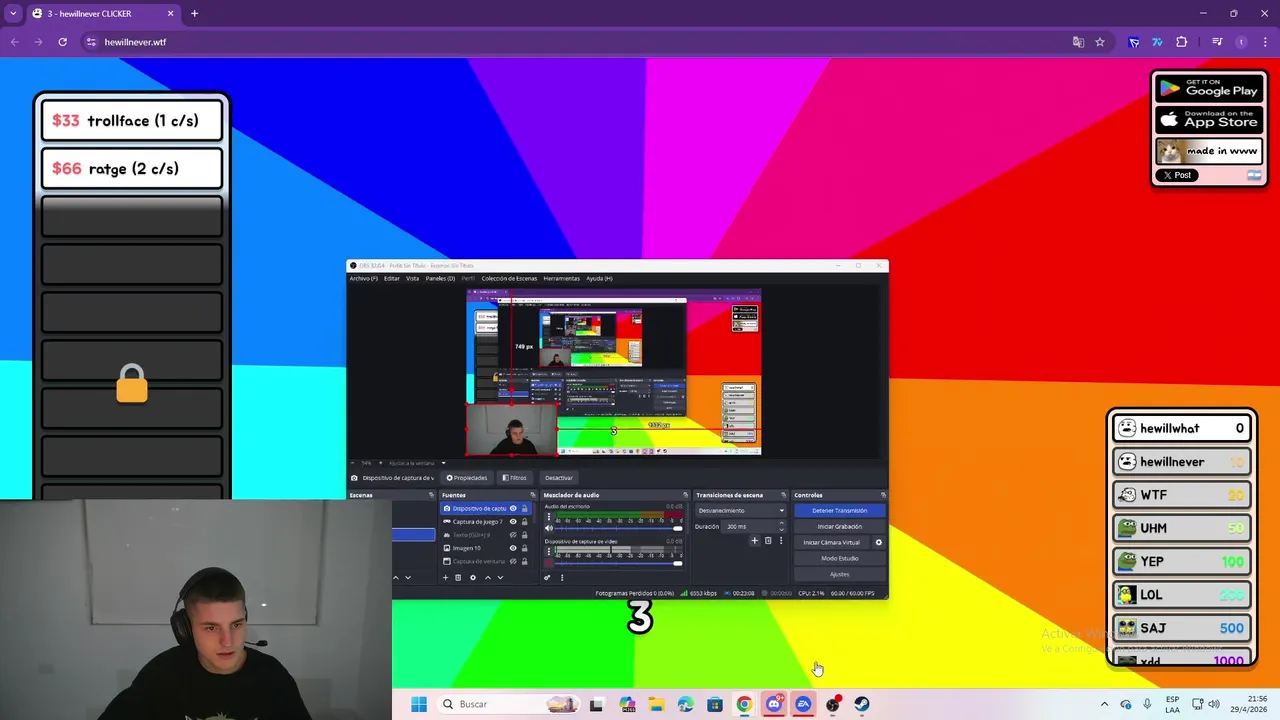Delete scene transition with trash icon
Viewport: 1280px width, 720px height.
click(768, 540)
